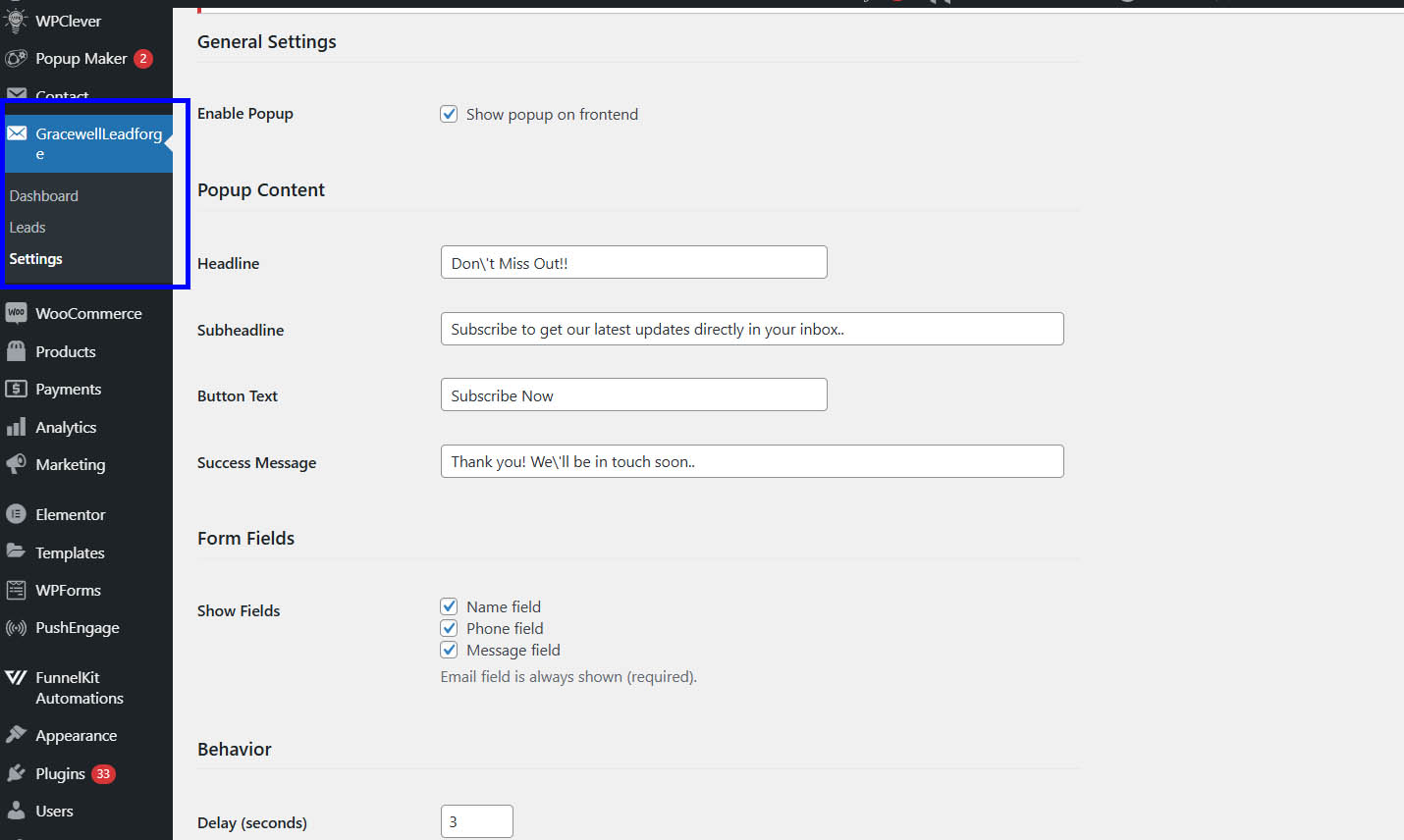Open GracewellLeadforge Dashboard submenu
This screenshot has width=1404, height=840.
[44, 196]
